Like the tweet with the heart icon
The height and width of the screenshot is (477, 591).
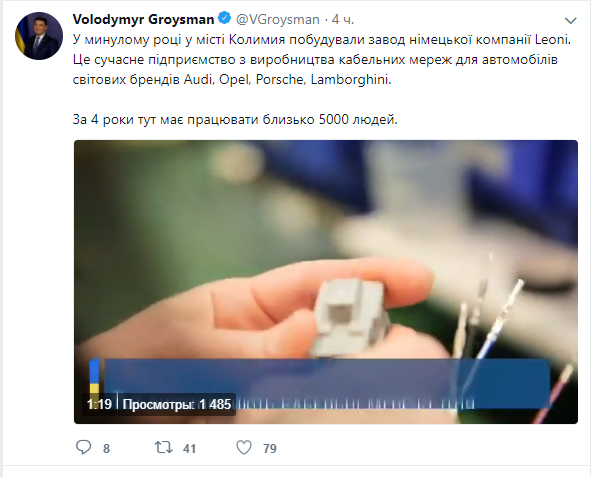(244, 448)
